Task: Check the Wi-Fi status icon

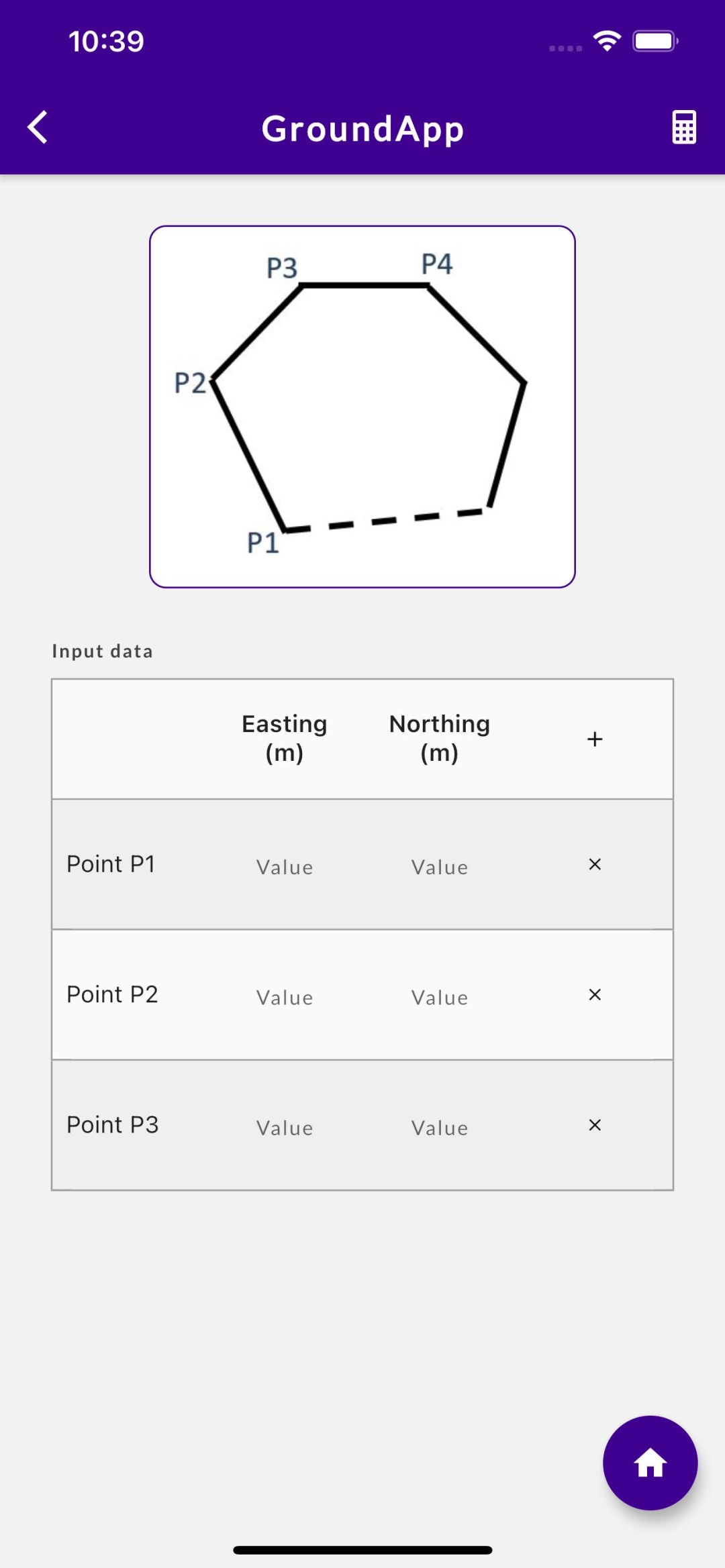Action: pyautogui.click(x=607, y=41)
